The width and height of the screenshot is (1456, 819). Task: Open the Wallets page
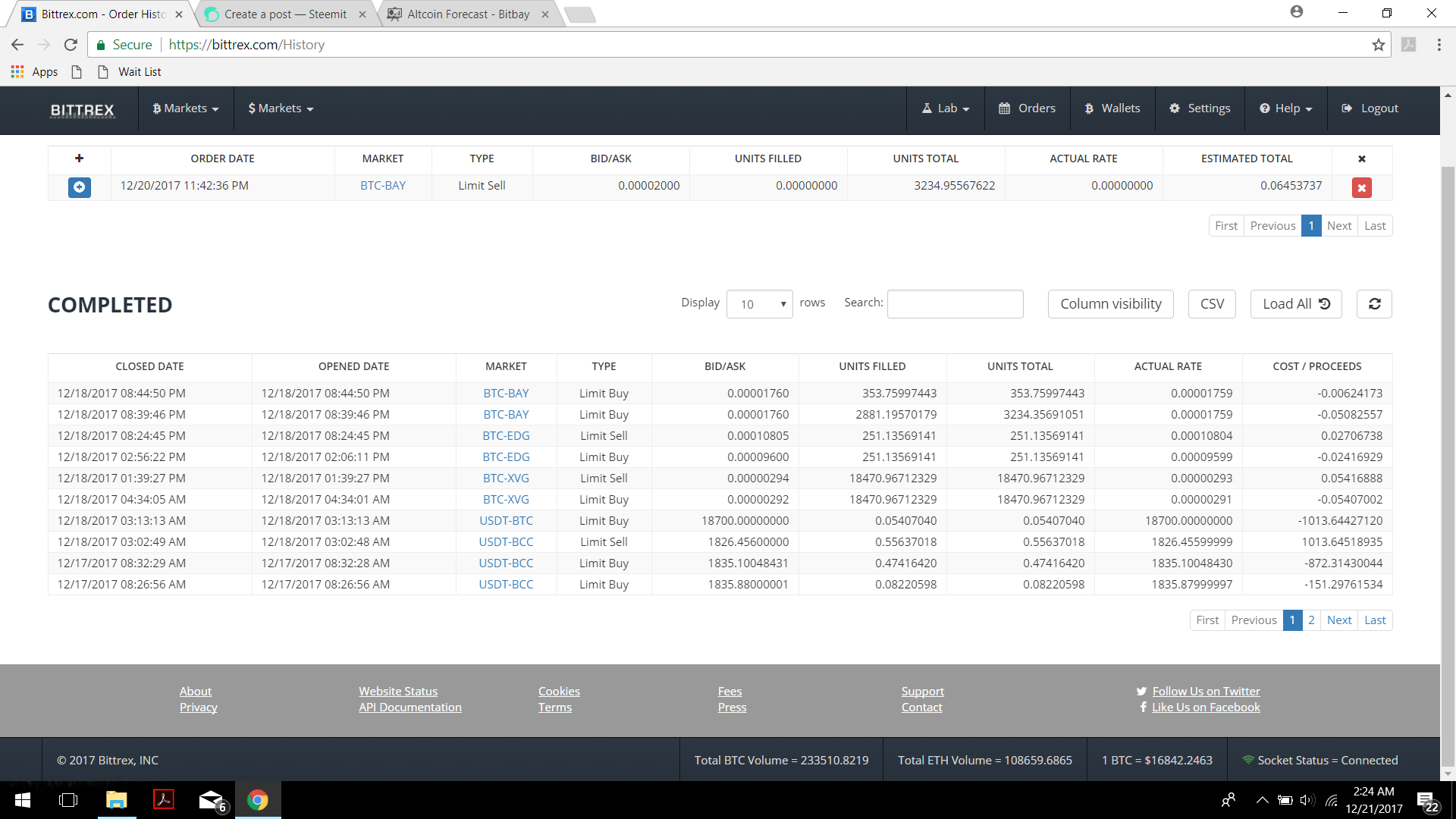(1112, 108)
